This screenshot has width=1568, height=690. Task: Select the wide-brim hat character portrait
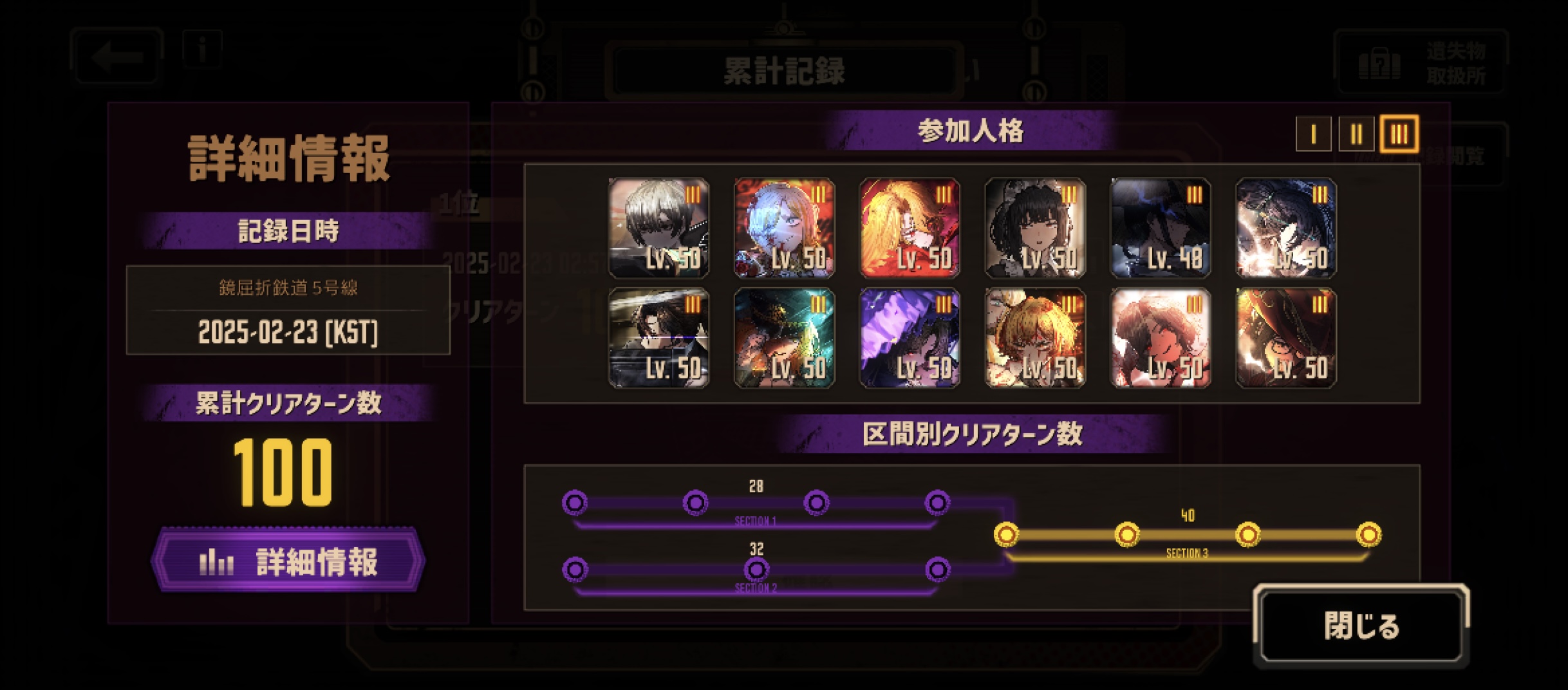[1285, 338]
